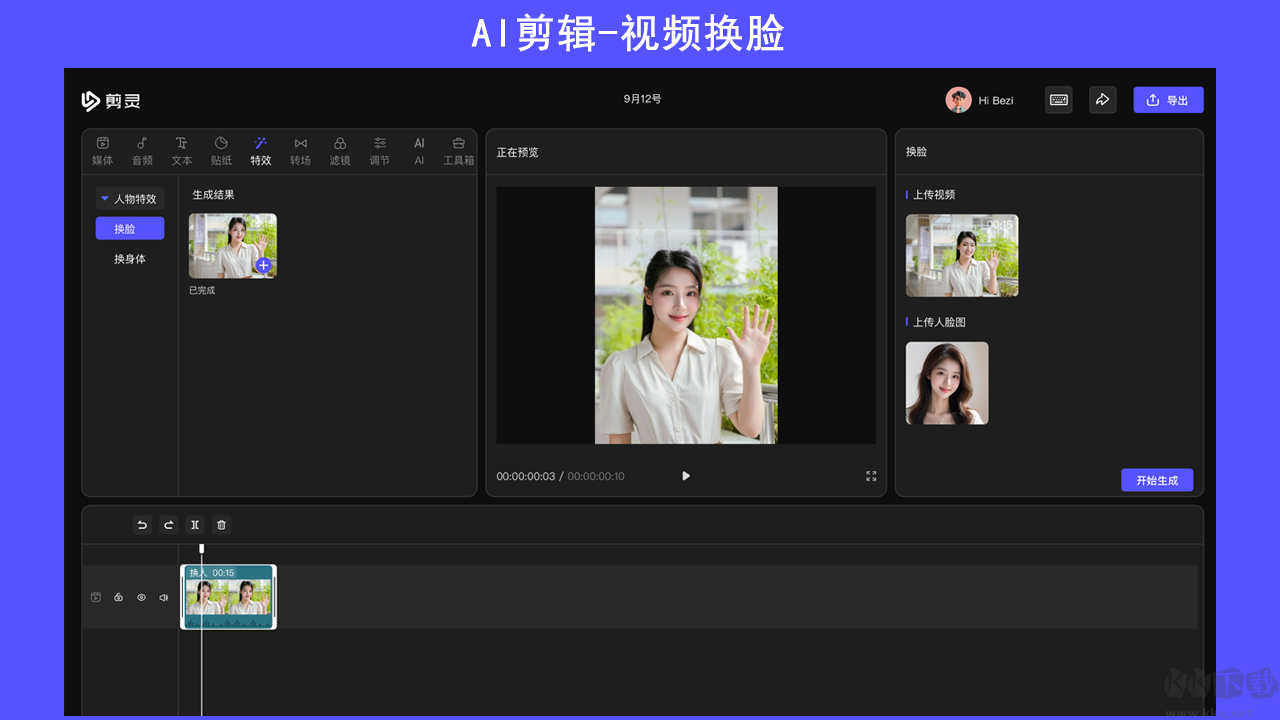Viewport: 1280px width, 720px height.
Task: Switch to the 转场 transitions panel
Action: (x=300, y=150)
